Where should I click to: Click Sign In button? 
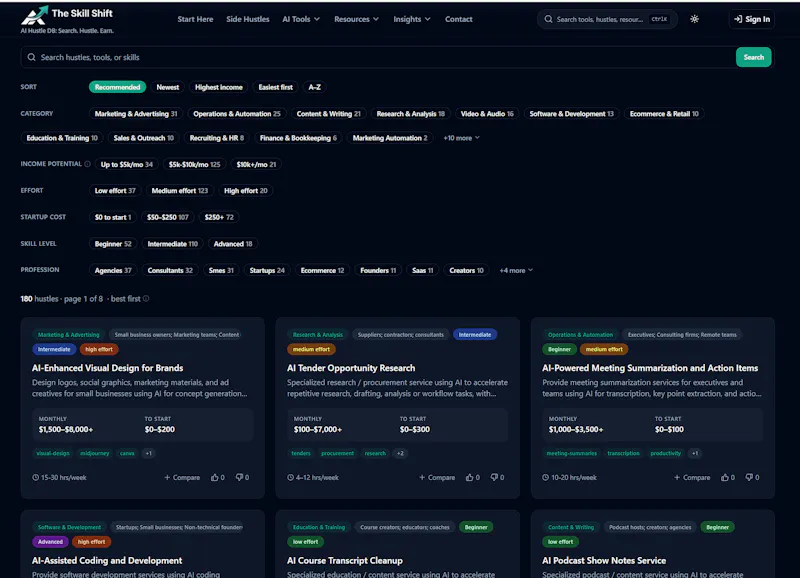click(x=752, y=19)
